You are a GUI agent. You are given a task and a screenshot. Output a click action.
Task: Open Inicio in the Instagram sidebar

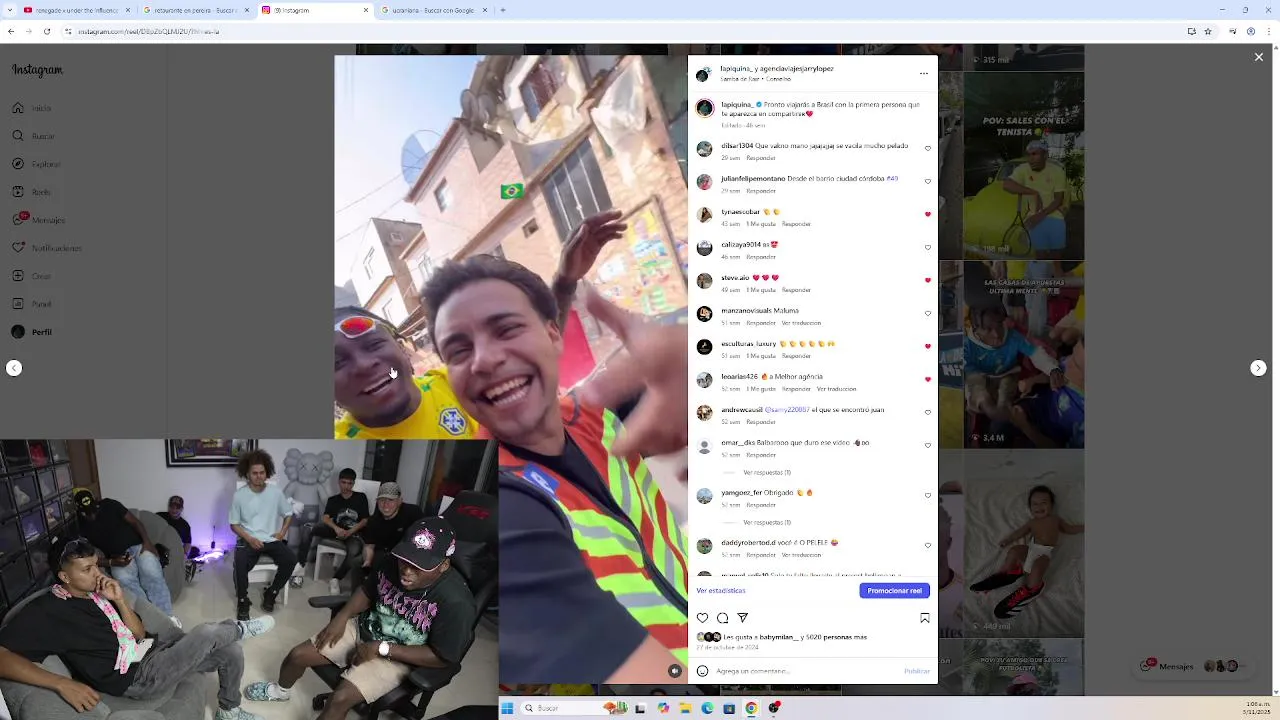coord(32,108)
